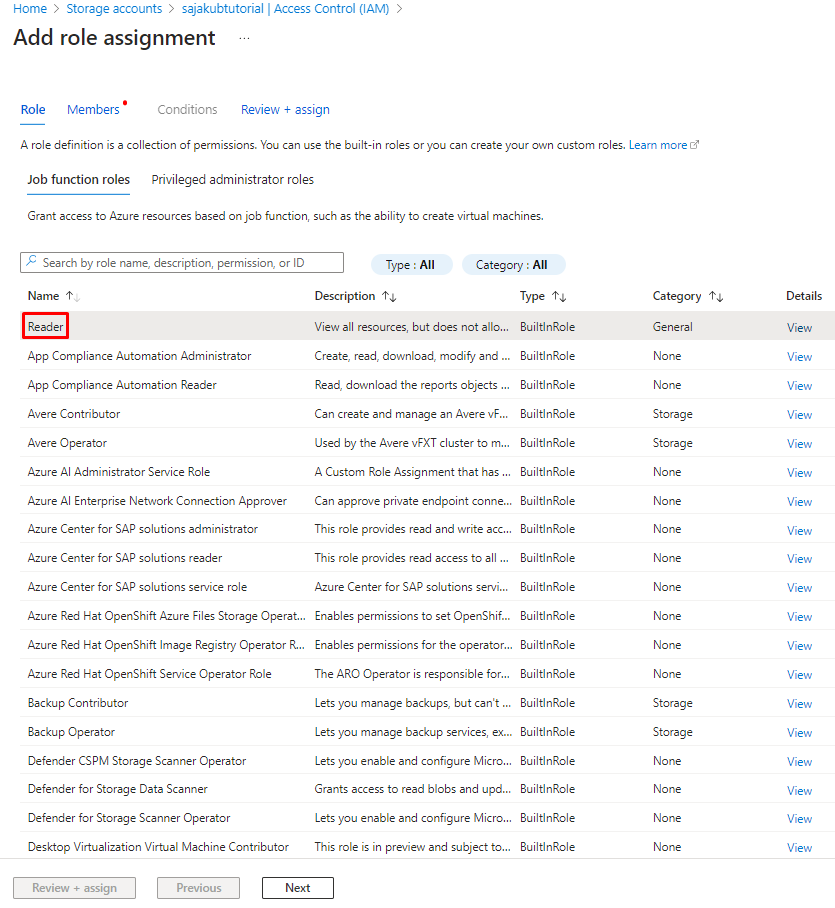Sort by Type column arrows

[x=559, y=296]
